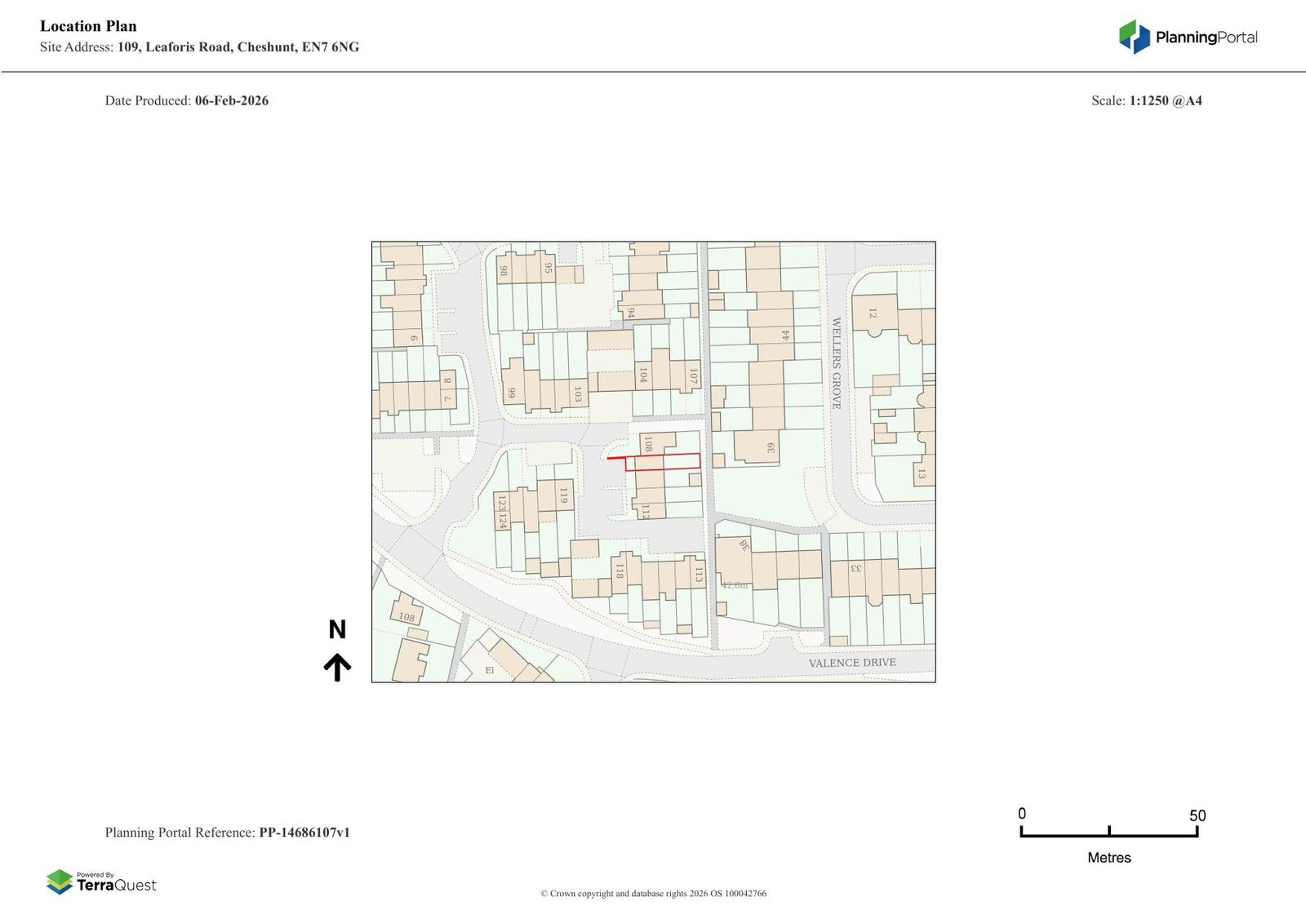The width and height of the screenshot is (1306, 924).
Task: Click the red outlined site boundary
Action: pos(663,462)
